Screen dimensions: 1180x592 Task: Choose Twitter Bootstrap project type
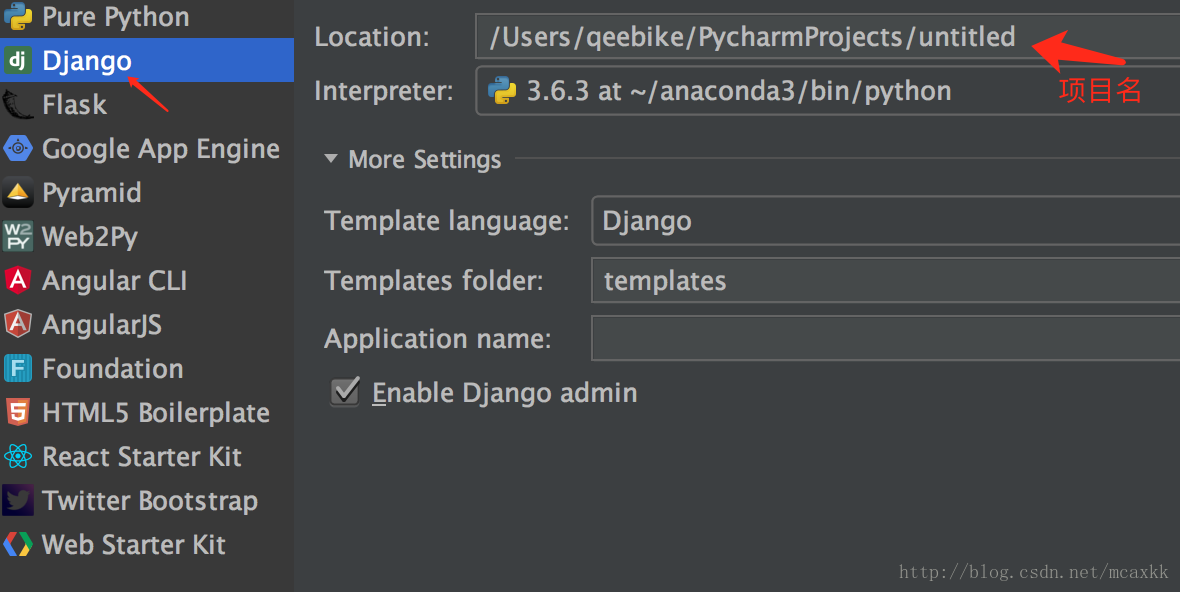[150, 501]
